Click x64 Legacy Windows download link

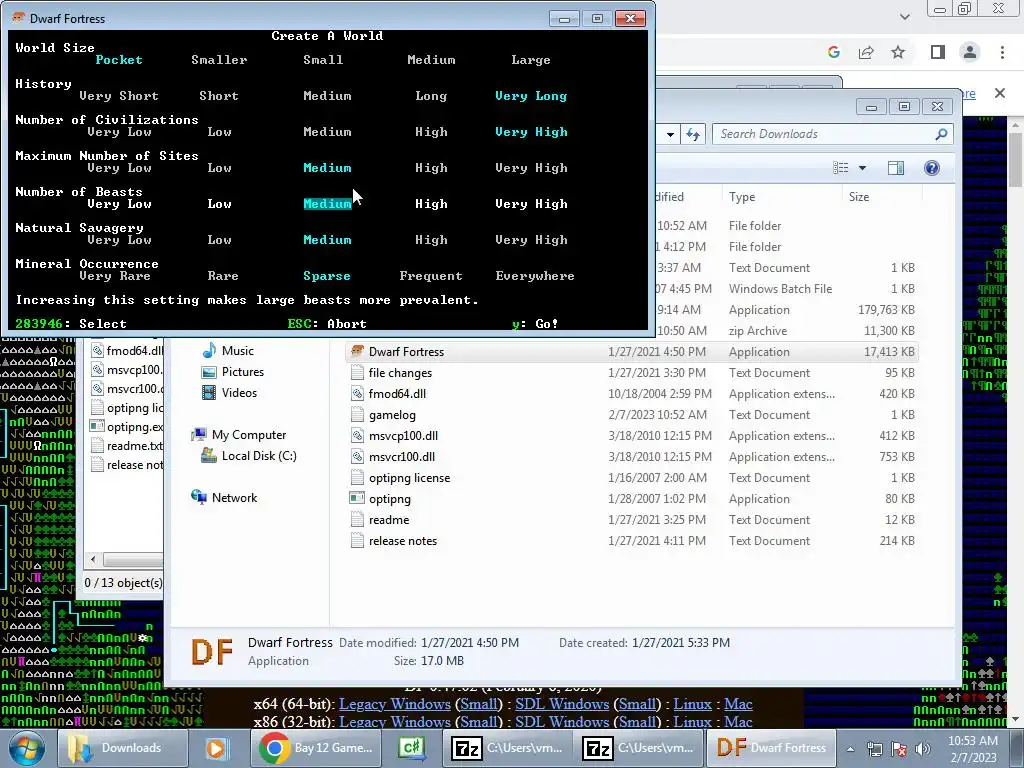tap(394, 704)
